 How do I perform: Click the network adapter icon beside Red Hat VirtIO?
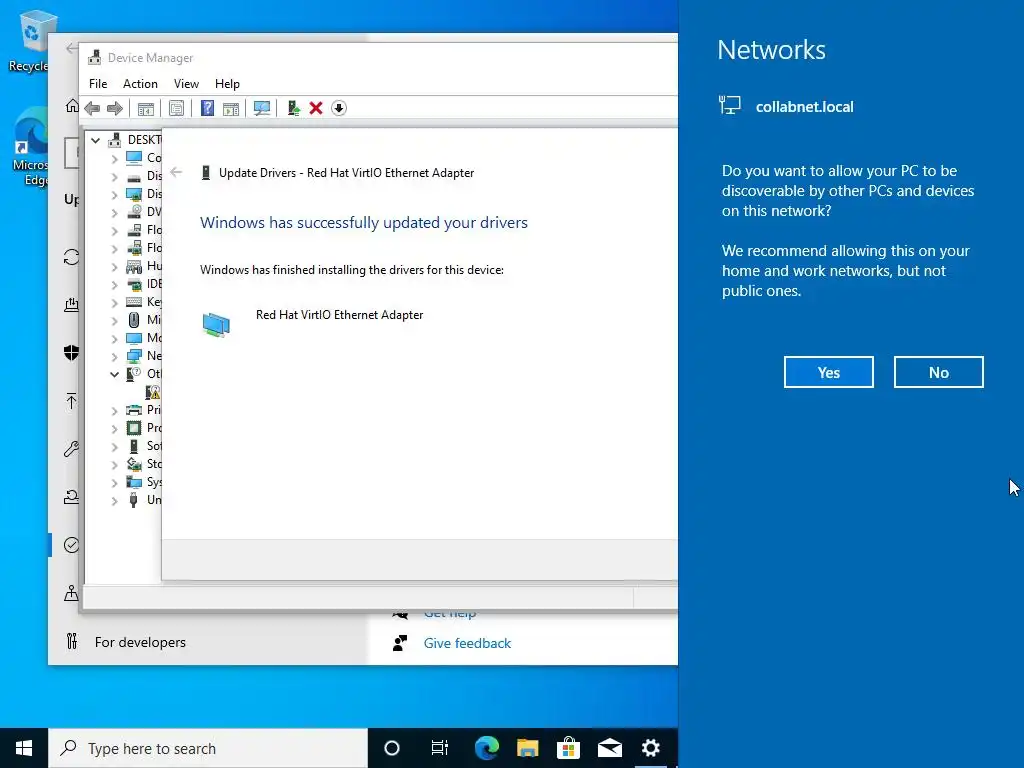(216, 325)
